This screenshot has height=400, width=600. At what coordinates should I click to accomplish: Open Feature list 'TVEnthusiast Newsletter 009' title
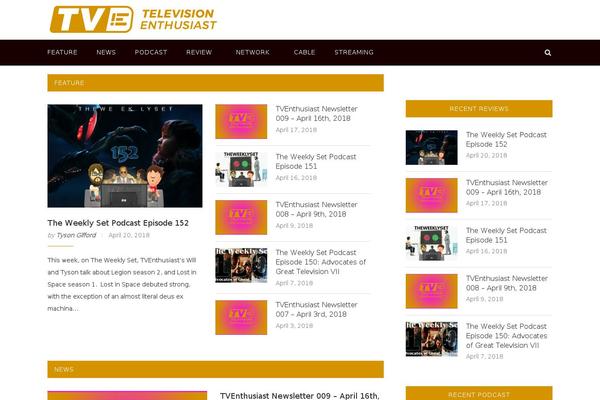coord(316,113)
